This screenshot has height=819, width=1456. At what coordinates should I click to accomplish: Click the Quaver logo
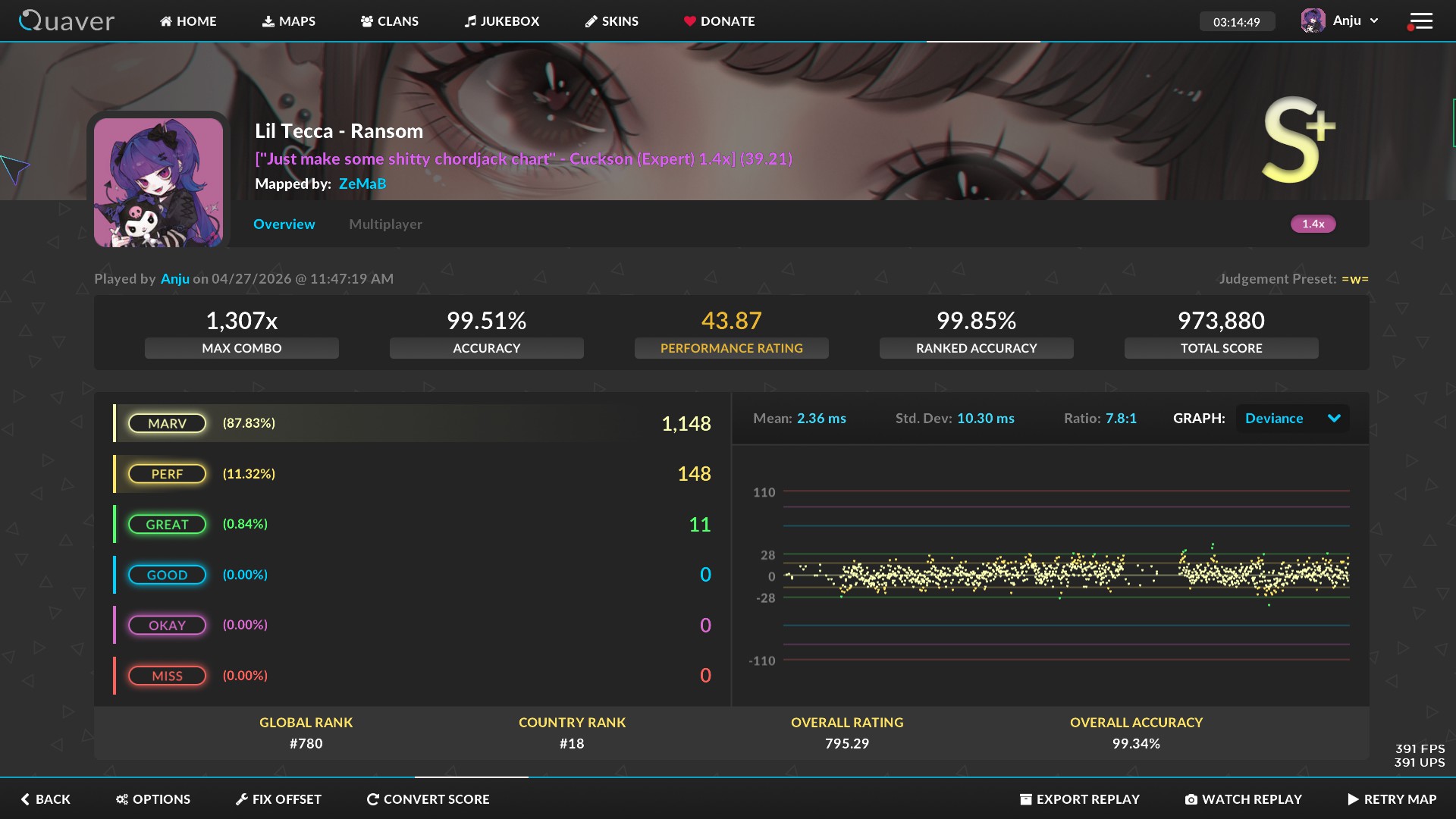(x=67, y=20)
